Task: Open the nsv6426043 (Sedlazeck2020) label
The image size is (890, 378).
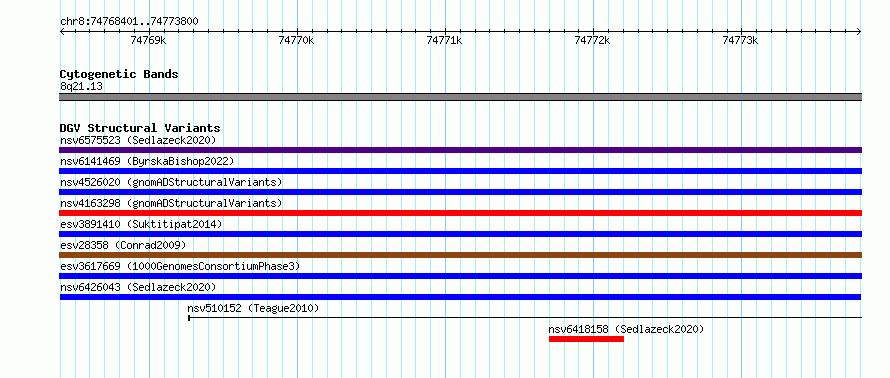Action: point(138,287)
